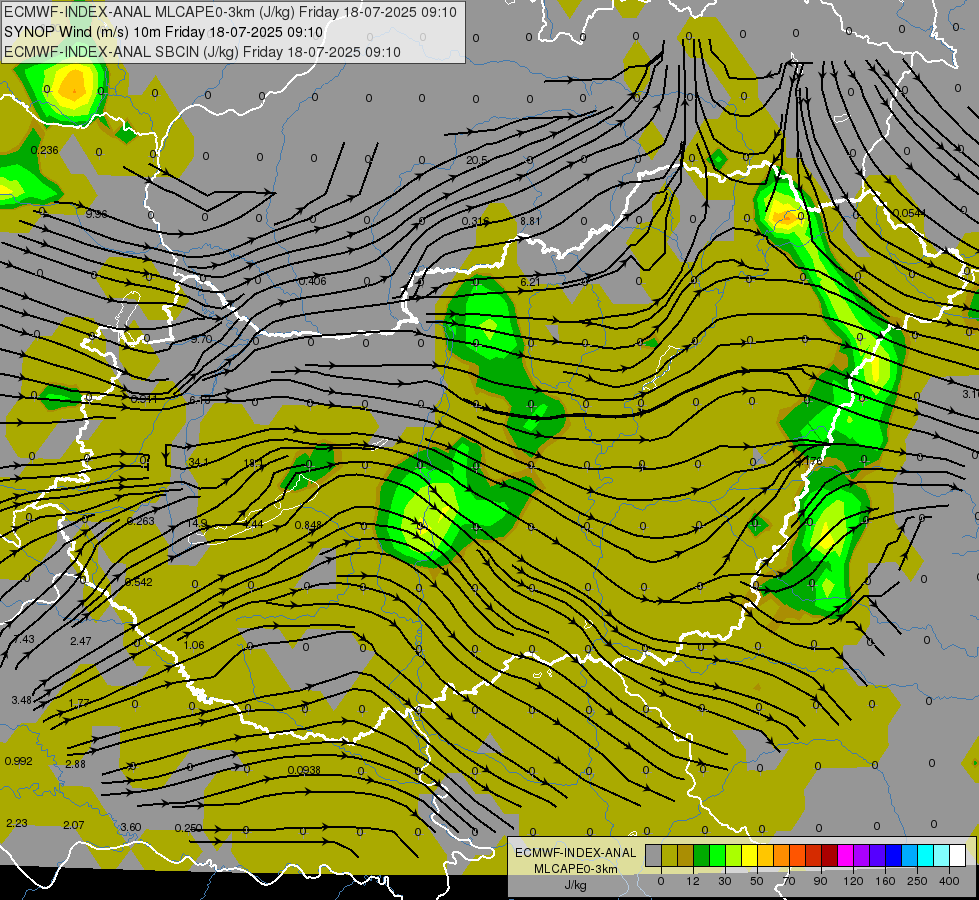Image resolution: width=979 pixels, height=900 pixels.
Task: Click the legend text MLCAPE0-3km
Action: (x=576, y=869)
